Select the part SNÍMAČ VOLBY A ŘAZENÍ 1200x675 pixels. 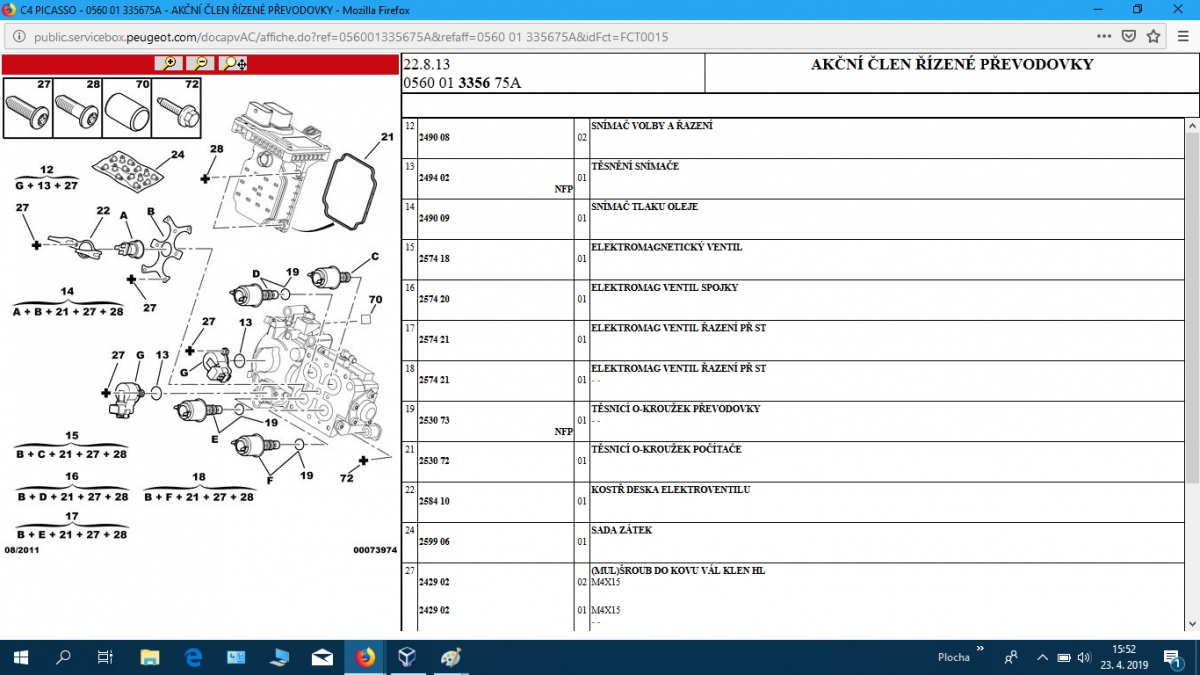[x=652, y=126]
